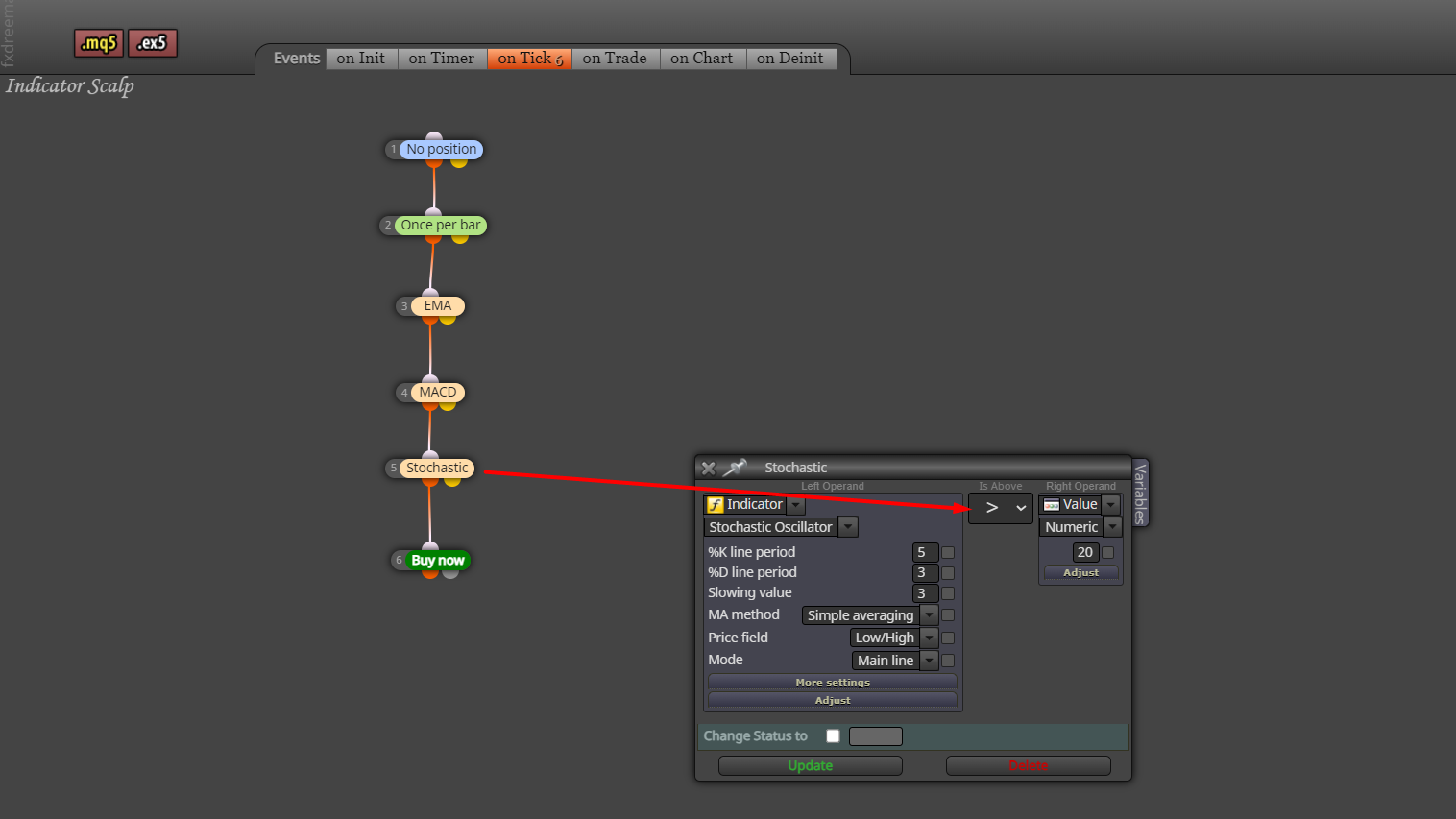Click the yellow output dot on No position

click(x=459, y=162)
